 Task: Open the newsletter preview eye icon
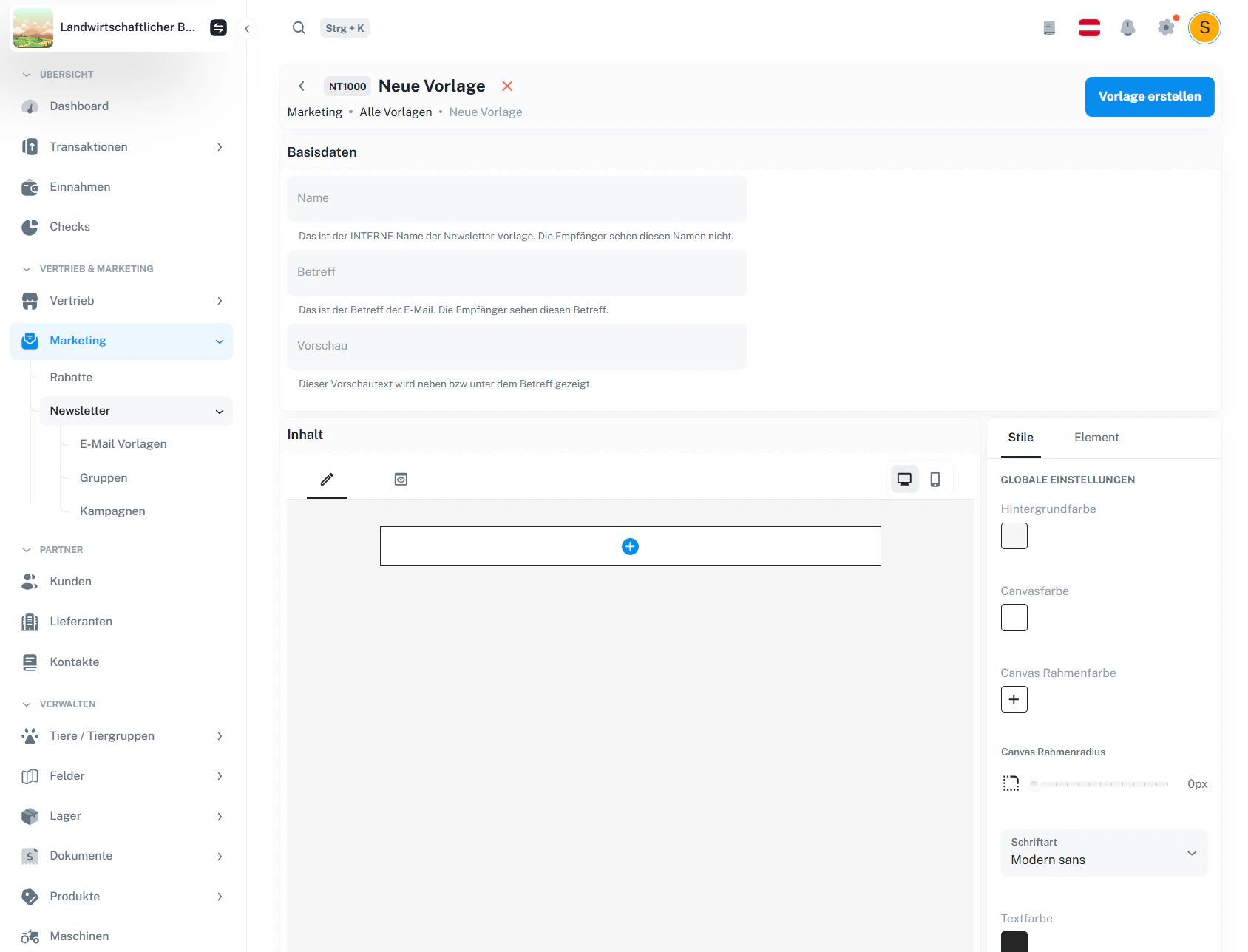[401, 479]
